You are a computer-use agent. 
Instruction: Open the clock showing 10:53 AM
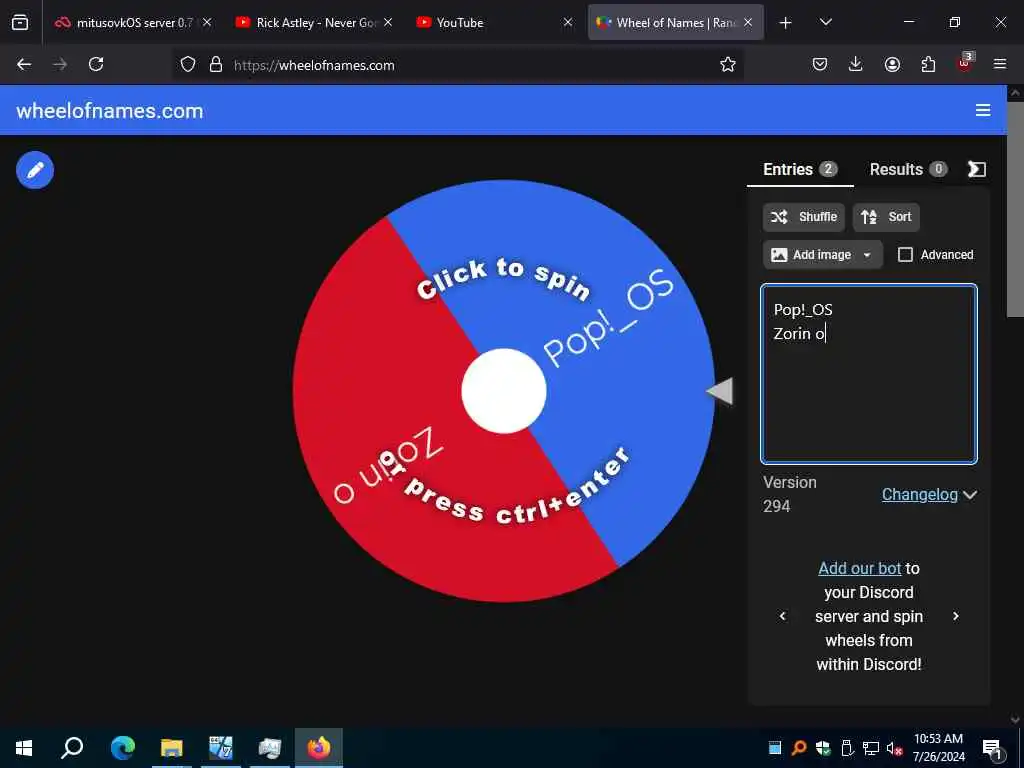click(x=938, y=748)
